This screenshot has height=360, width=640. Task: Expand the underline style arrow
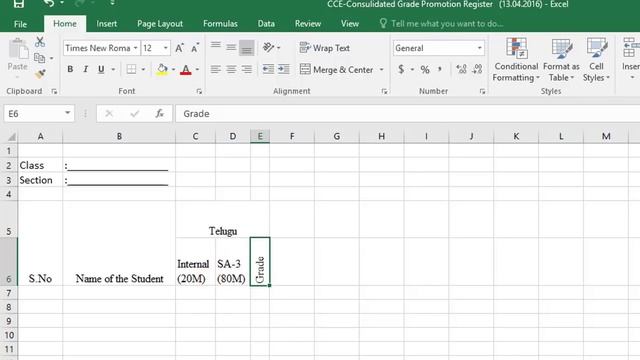click(113, 69)
